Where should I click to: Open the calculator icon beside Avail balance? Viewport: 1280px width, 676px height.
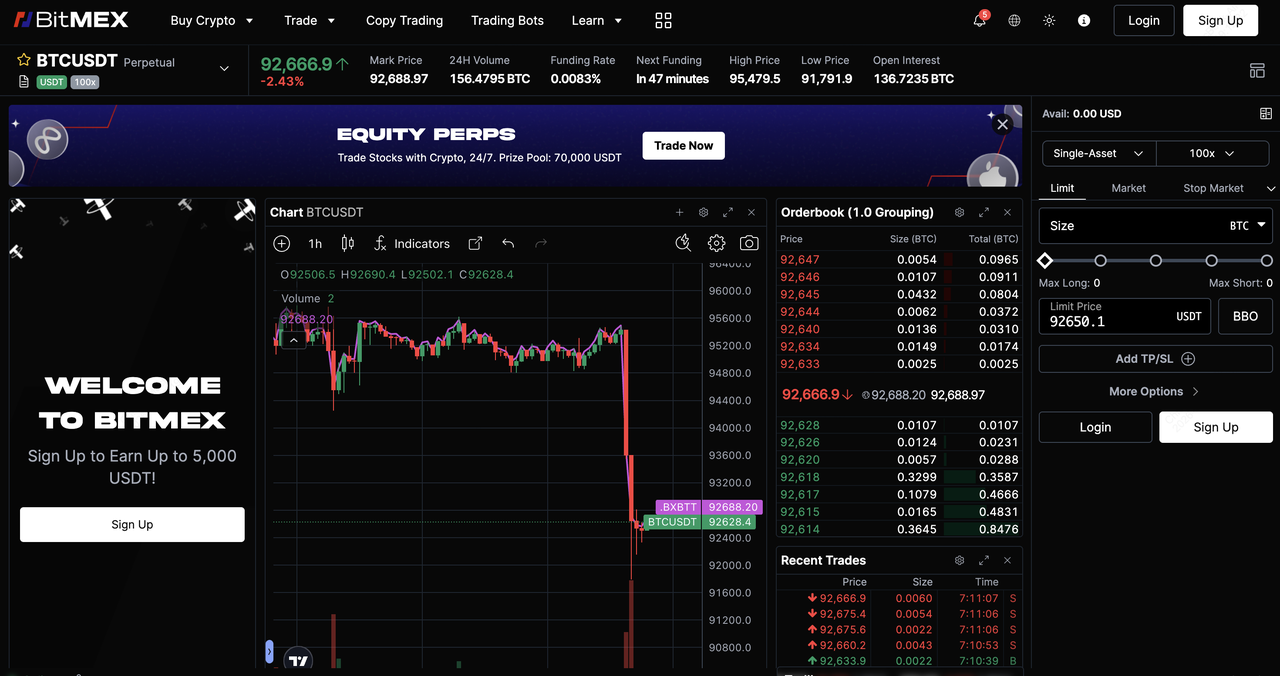tap(1266, 114)
